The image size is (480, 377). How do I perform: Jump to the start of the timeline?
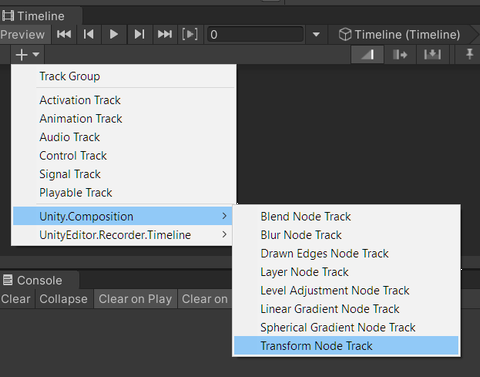tap(64, 34)
